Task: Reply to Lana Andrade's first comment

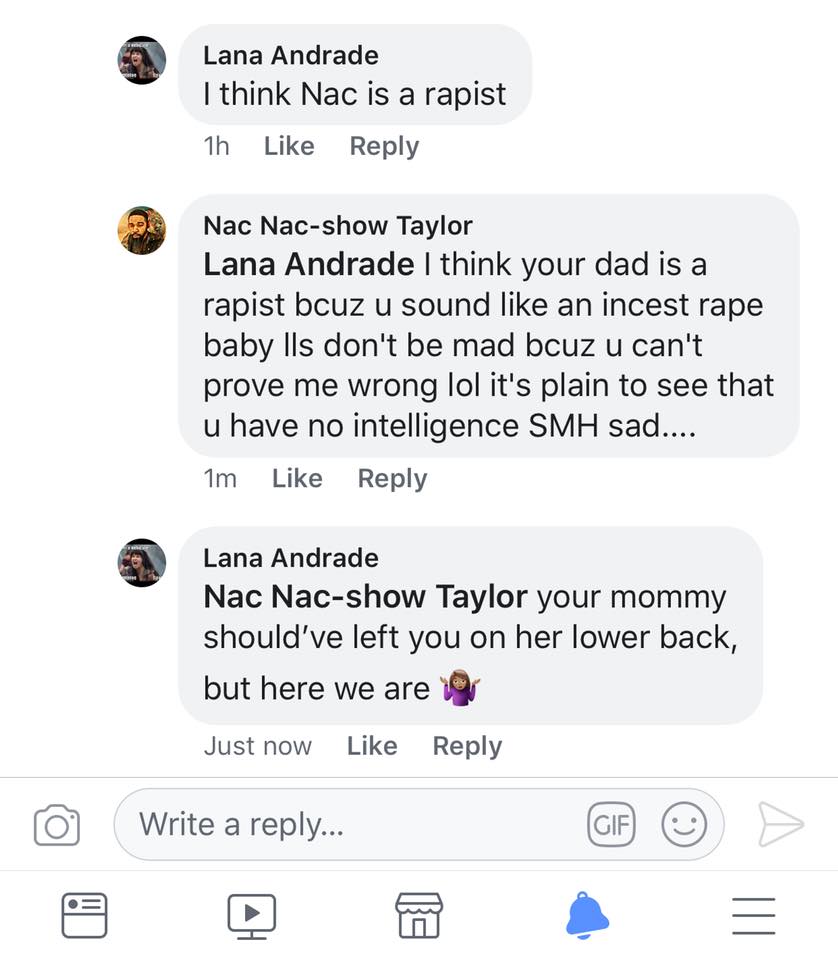Action: 384,146
